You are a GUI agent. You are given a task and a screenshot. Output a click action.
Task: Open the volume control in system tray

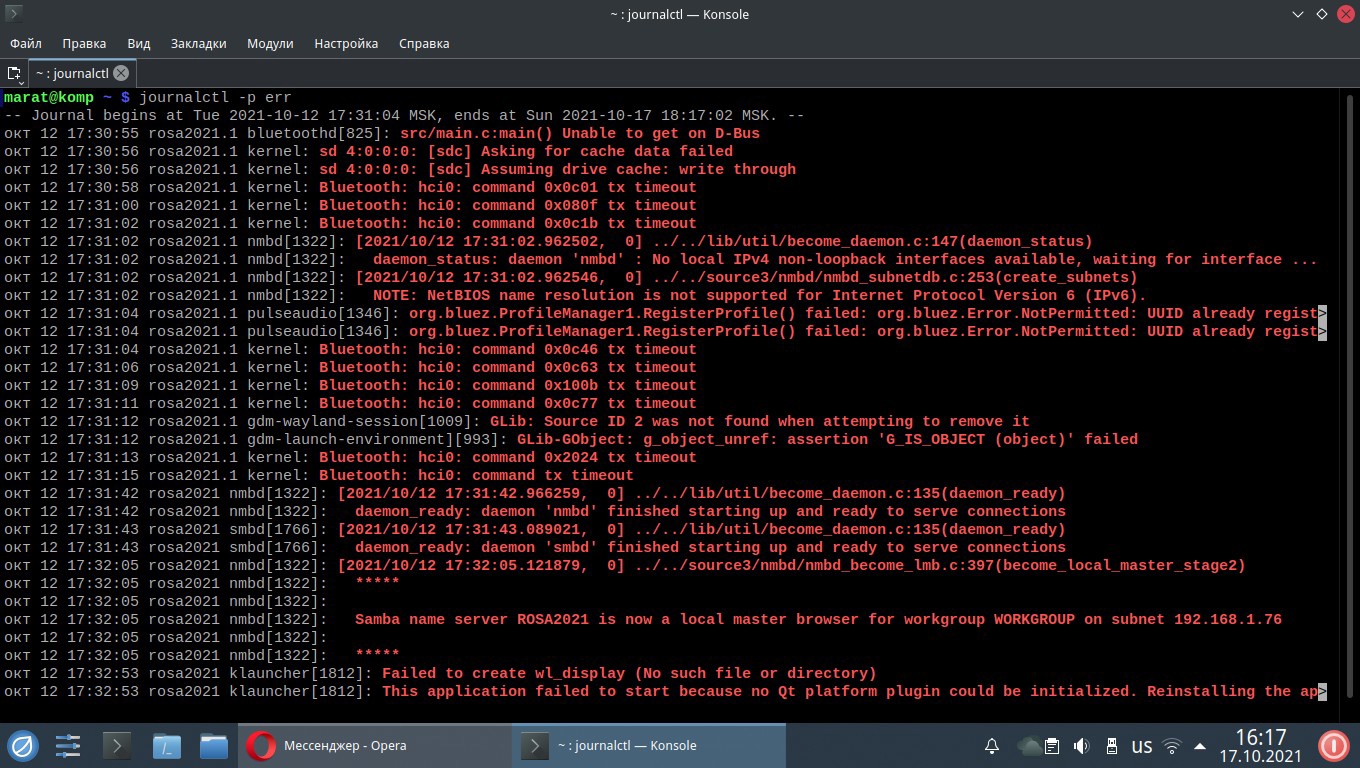click(x=1081, y=746)
